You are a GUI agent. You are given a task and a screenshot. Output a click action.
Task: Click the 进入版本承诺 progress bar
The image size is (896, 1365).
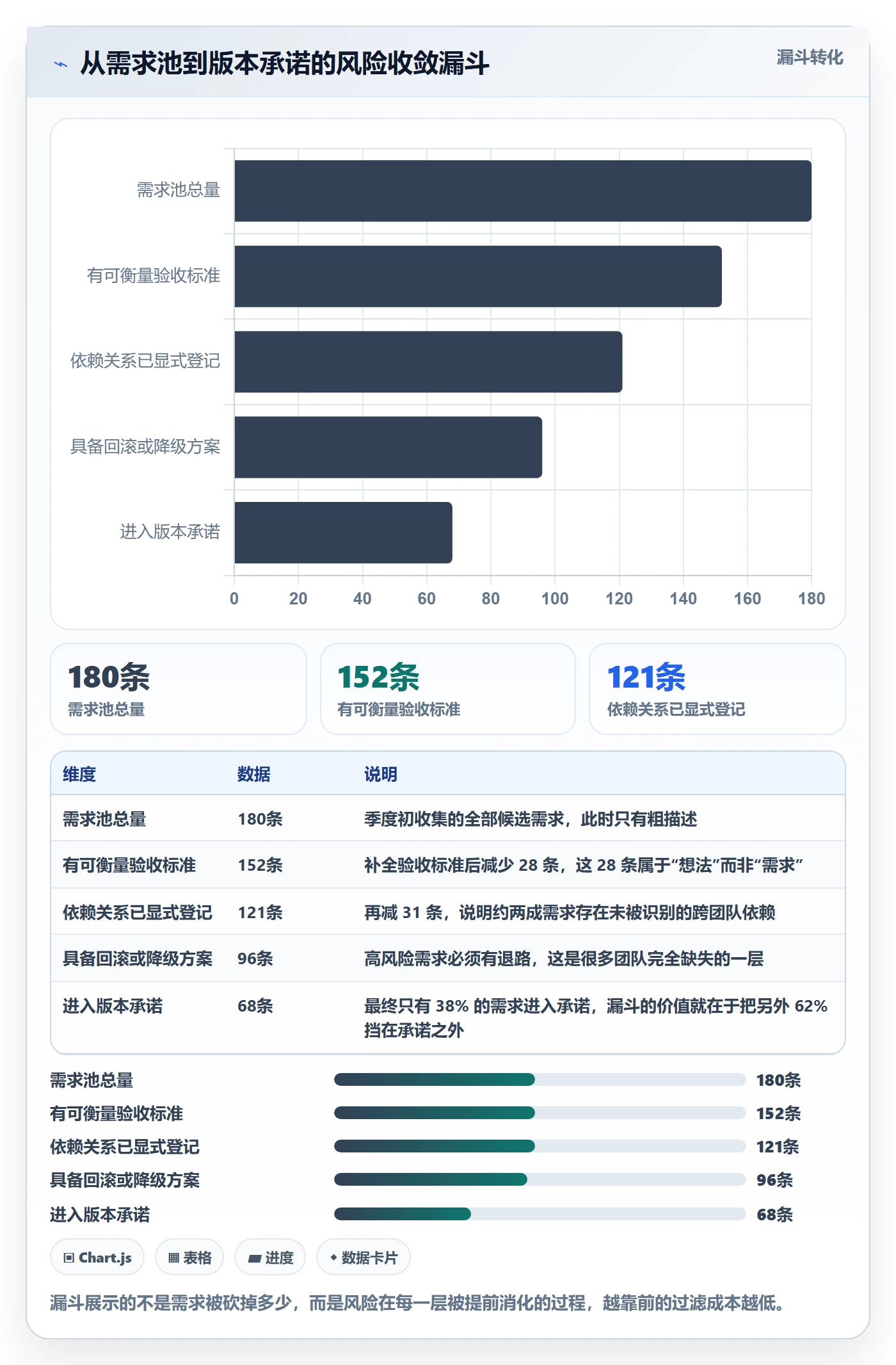pyautogui.click(x=540, y=1214)
